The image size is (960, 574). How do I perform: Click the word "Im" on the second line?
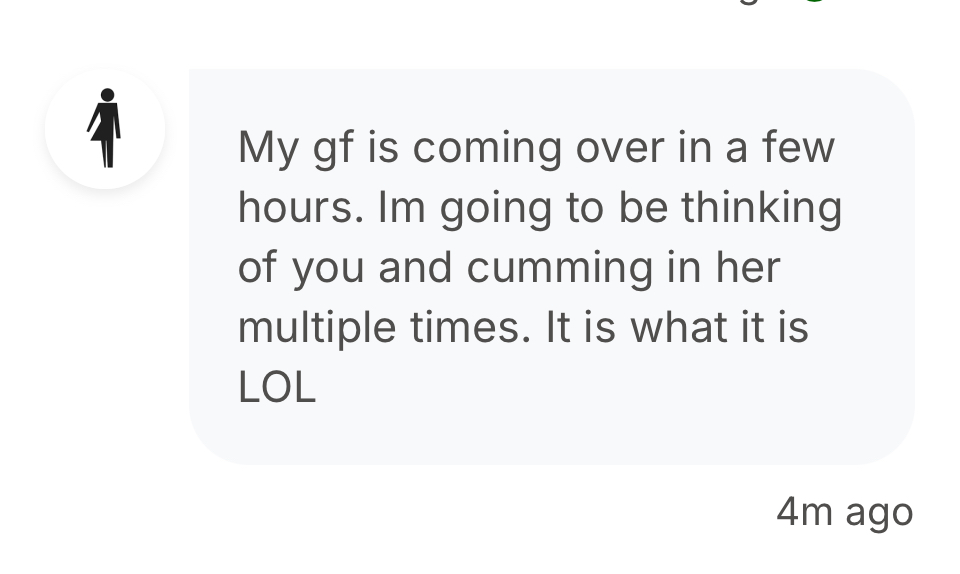coord(402,207)
